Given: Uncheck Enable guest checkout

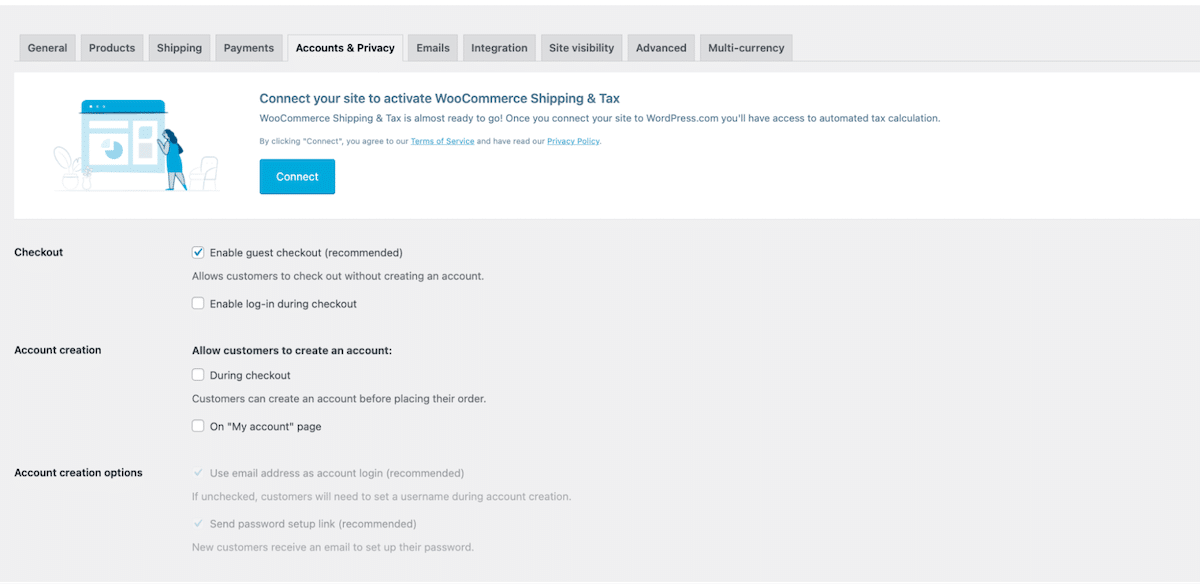Looking at the screenshot, I should 198,253.
